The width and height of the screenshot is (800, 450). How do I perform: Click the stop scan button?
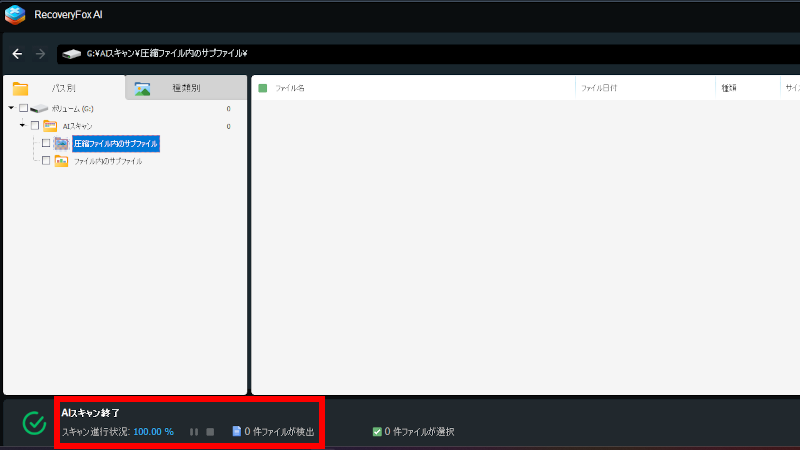pos(210,432)
